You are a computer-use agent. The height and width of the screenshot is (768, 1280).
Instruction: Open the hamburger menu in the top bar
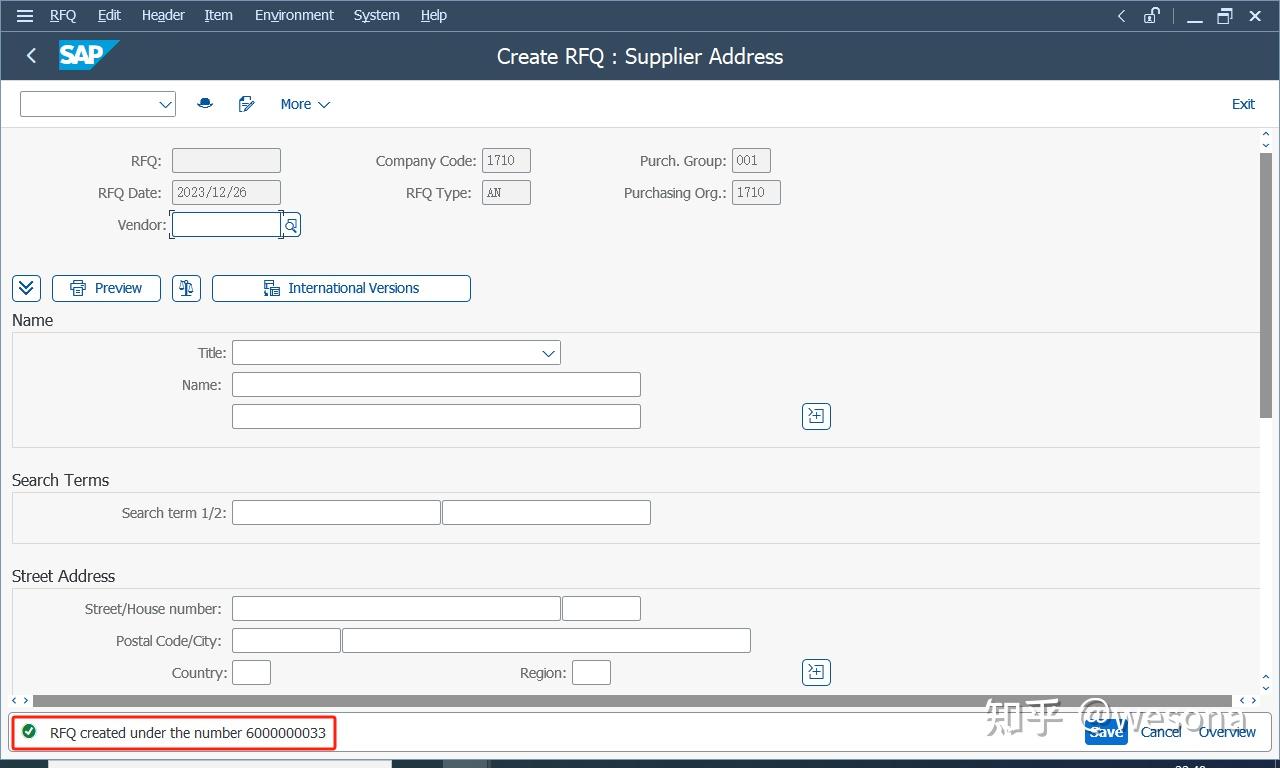[25, 15]
